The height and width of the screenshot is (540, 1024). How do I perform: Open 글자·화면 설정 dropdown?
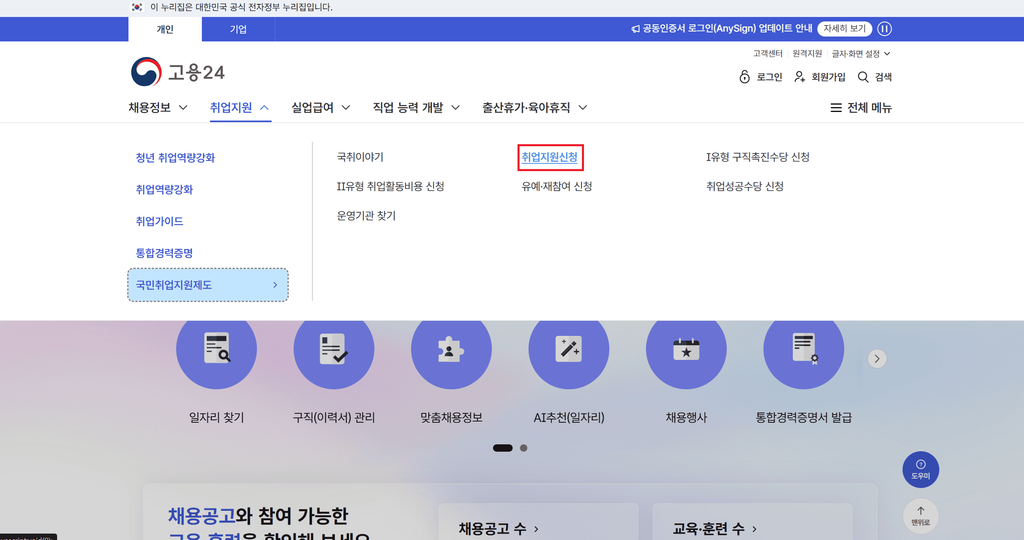click(861, 54)
